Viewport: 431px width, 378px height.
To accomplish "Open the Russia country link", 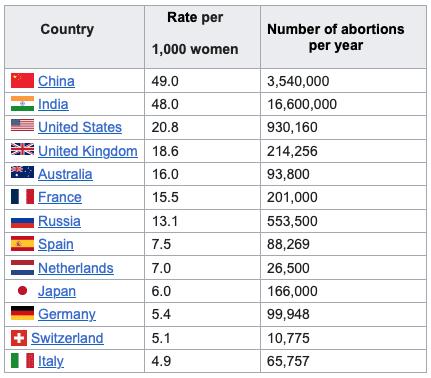I will tap(59, 221).
